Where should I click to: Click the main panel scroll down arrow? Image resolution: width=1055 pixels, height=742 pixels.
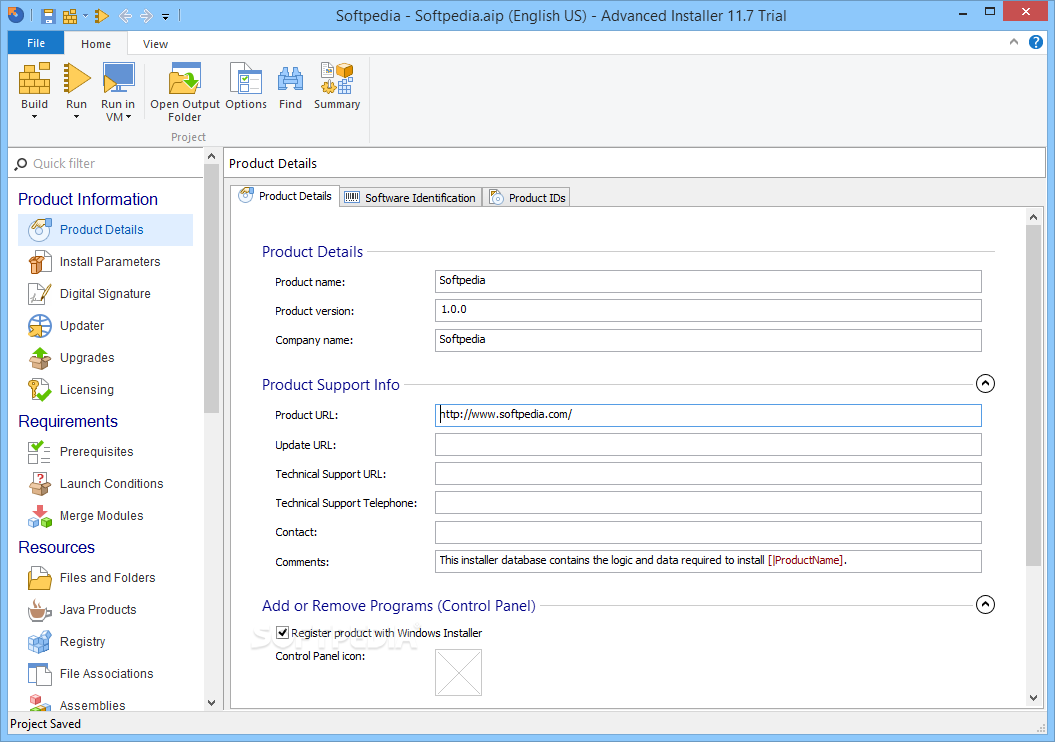coord(1033,698)
